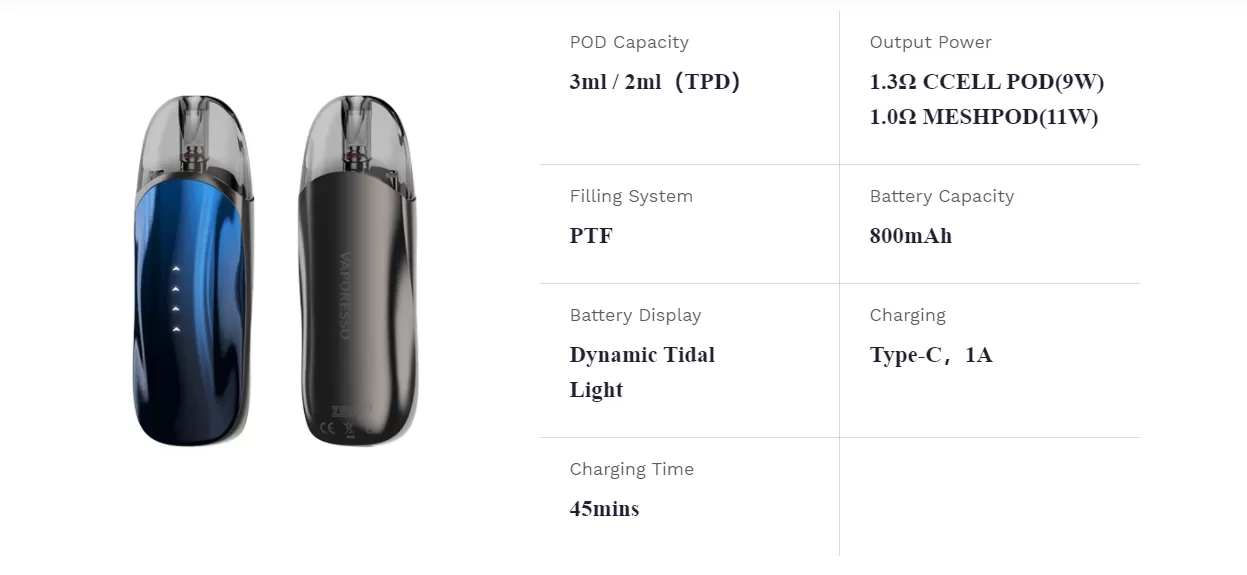Select the 45mins value
The image size is (1247, 575).
pyautogui.click(x=604, y=509)
